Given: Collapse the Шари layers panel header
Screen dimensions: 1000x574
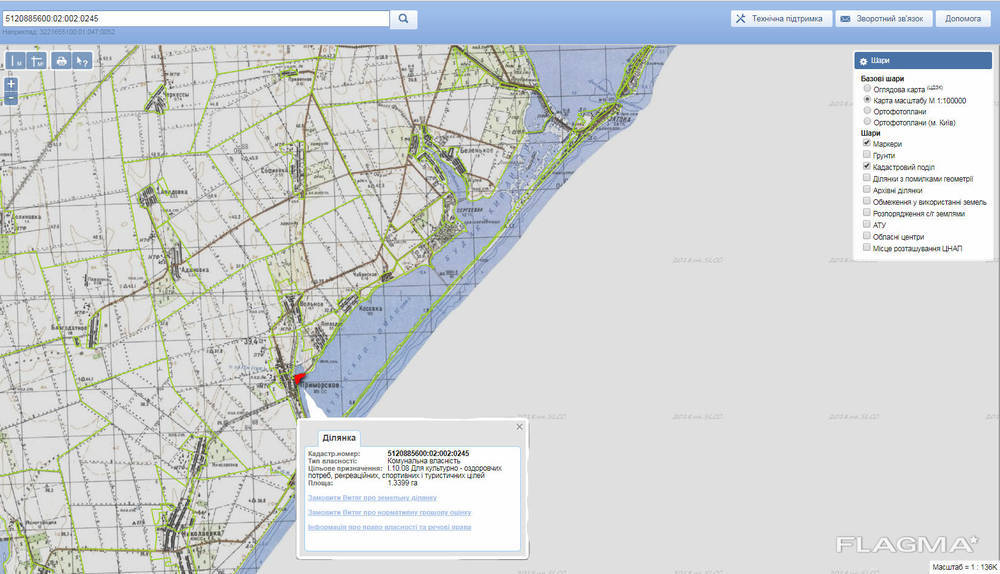Looking at the screenshot, I should [x=920, y=61].
